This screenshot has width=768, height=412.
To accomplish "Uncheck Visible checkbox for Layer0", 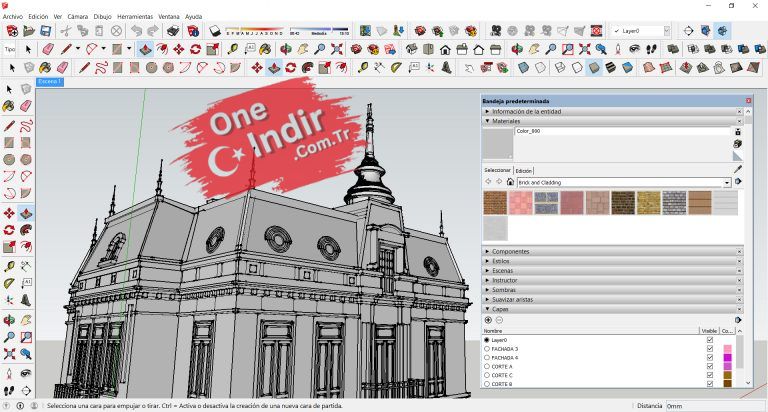I will coord(710,339).
